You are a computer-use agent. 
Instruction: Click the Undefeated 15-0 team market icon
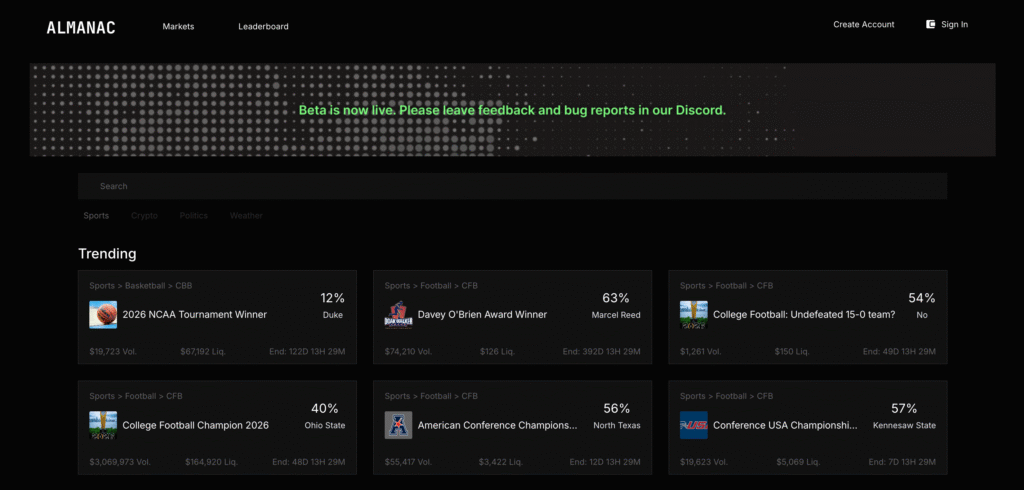693,314
